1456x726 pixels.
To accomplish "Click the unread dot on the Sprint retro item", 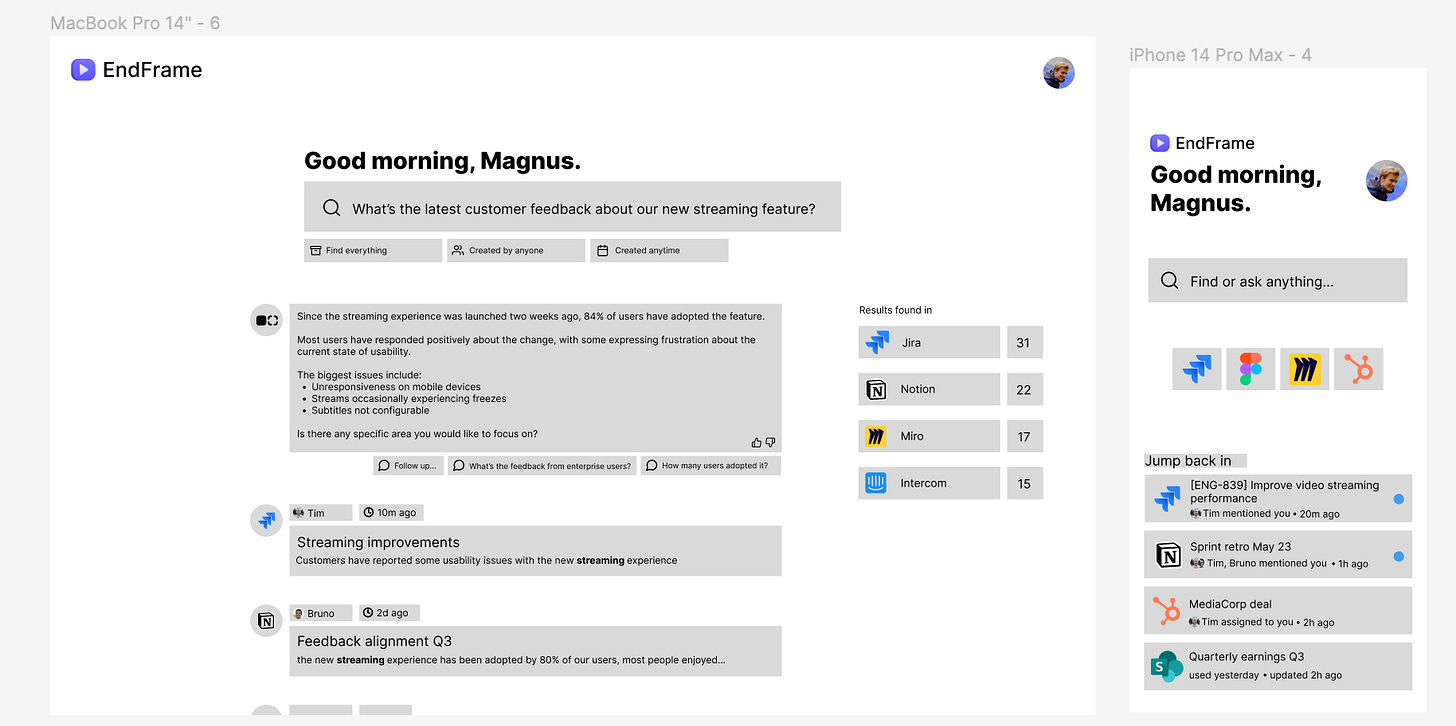I will 1398,556.
